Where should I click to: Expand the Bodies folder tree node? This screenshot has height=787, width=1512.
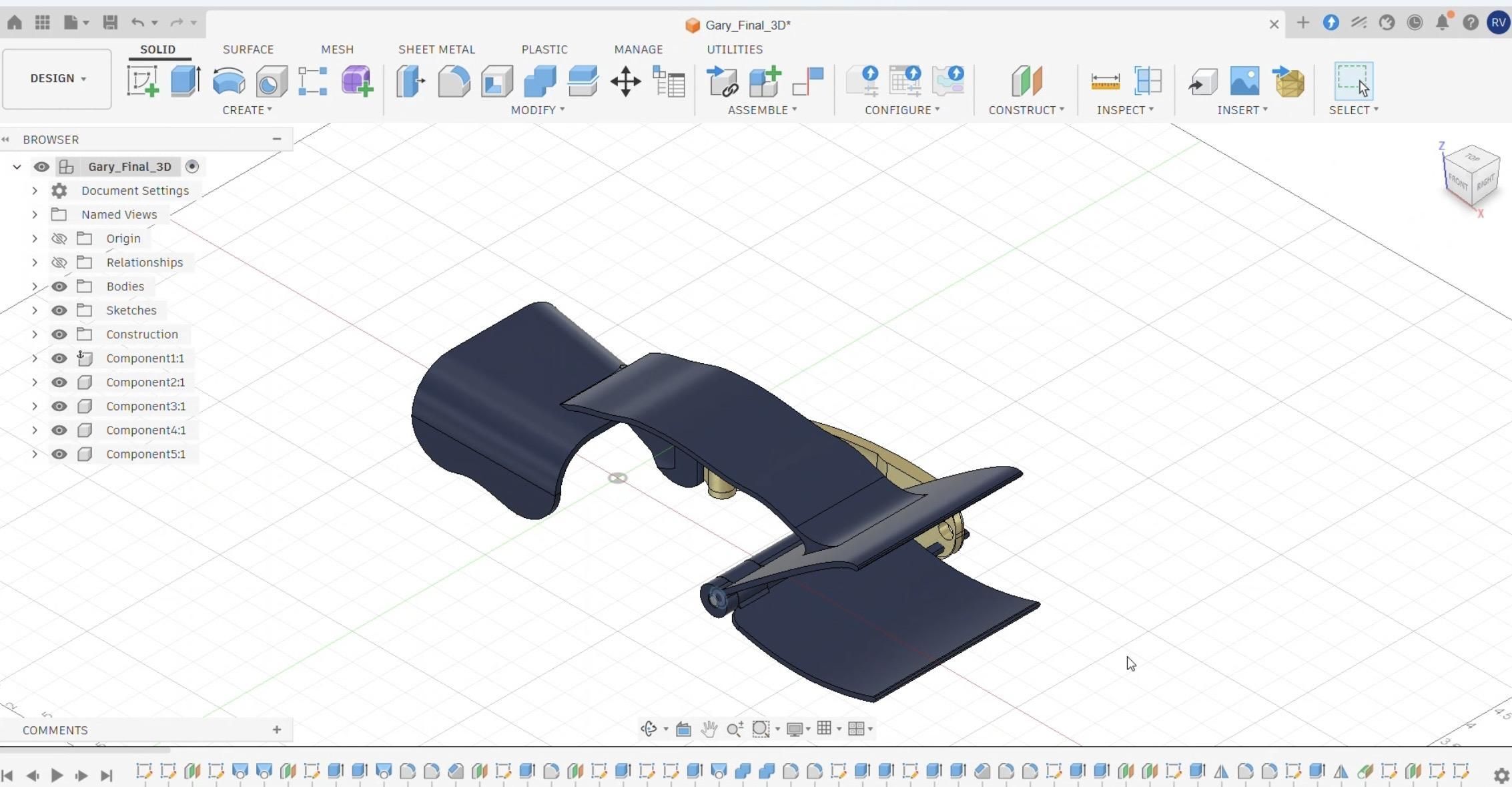click(35, 286)
